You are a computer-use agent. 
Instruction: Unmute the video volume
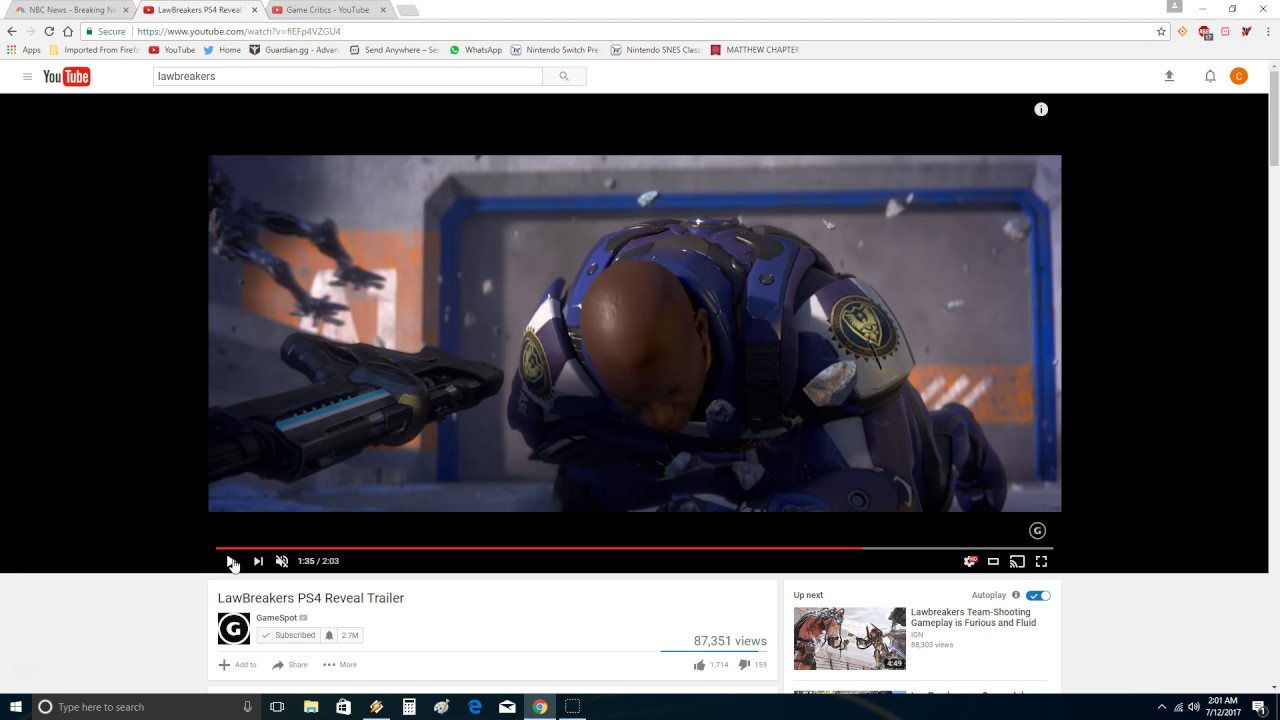(x=282, y=561)
